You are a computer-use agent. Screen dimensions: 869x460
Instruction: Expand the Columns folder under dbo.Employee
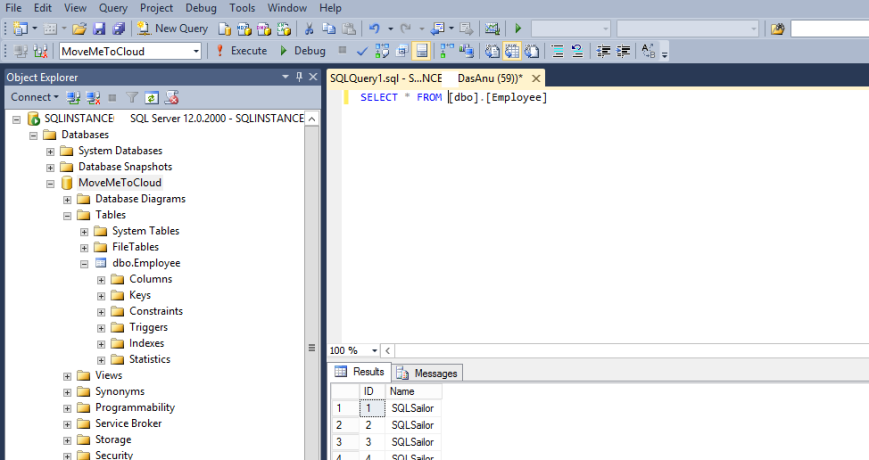coord(101,280)
